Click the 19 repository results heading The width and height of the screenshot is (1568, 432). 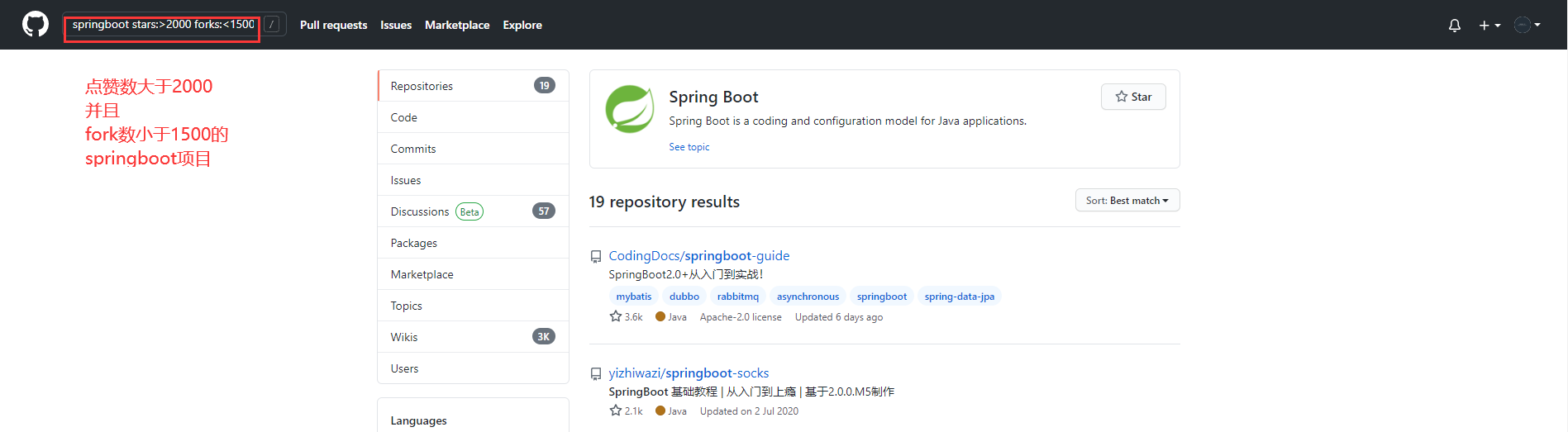(665, 202)
